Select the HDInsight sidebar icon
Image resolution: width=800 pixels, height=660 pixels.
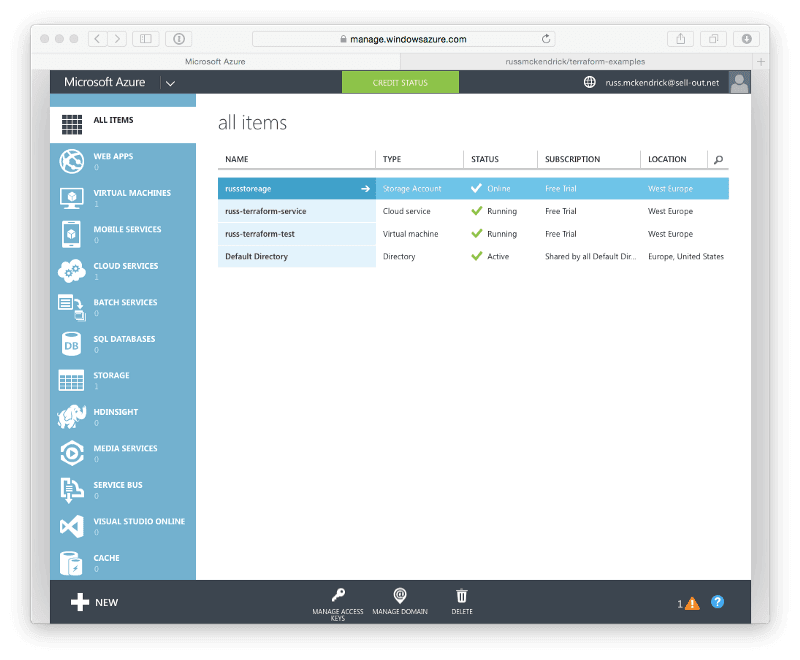point(70,416)
